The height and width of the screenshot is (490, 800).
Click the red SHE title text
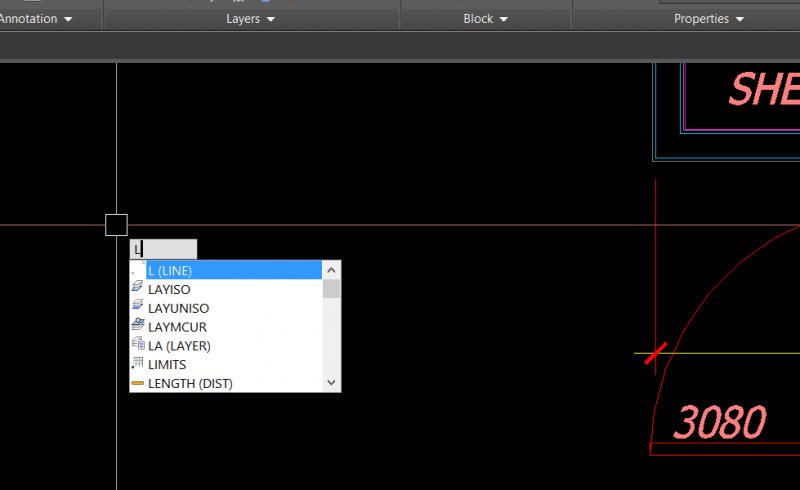[764, 89]
